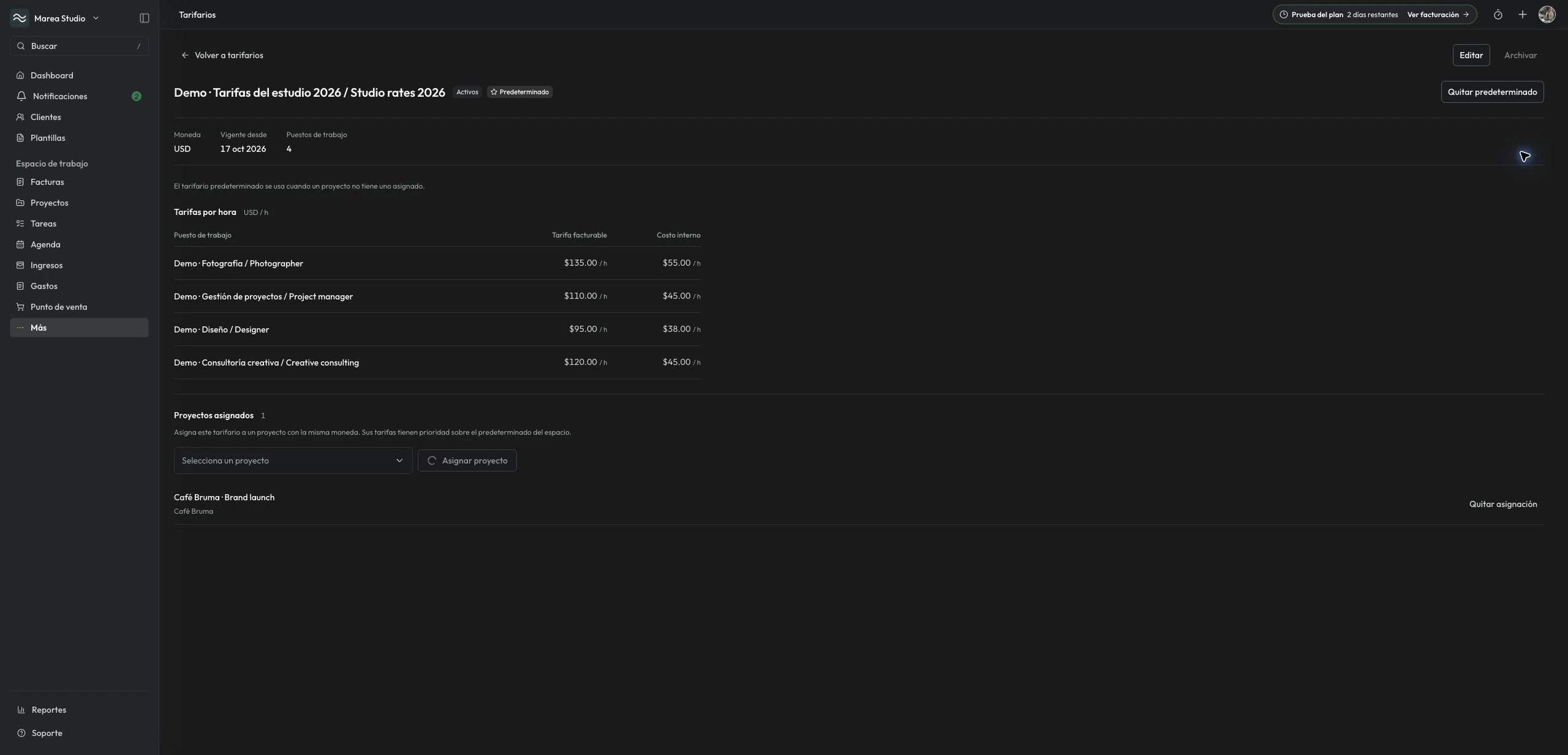Click the Archivar button
The image size is (1568, 755).
tap(1520, 55)
